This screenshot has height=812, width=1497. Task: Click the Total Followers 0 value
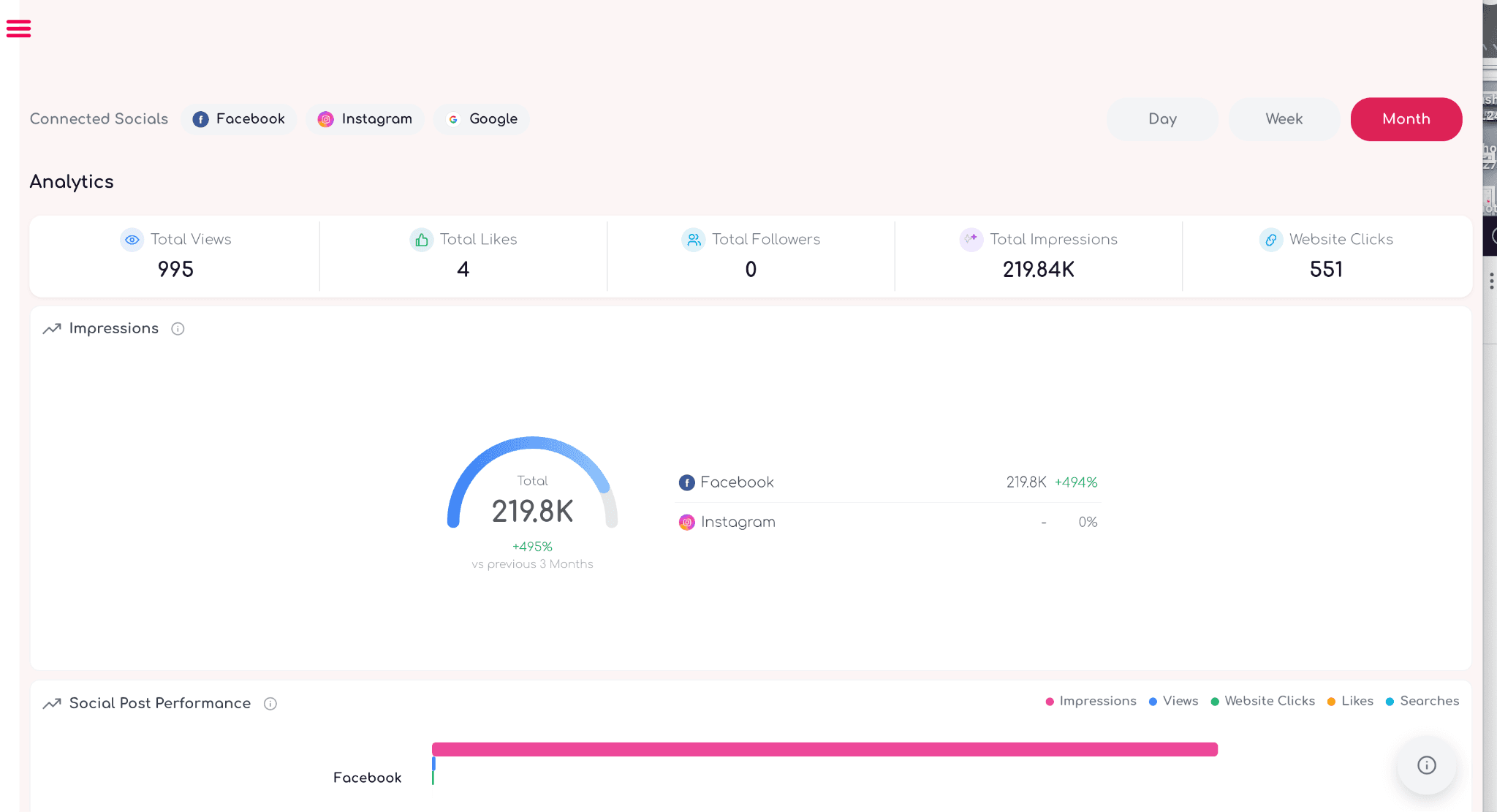click(751, 270)
